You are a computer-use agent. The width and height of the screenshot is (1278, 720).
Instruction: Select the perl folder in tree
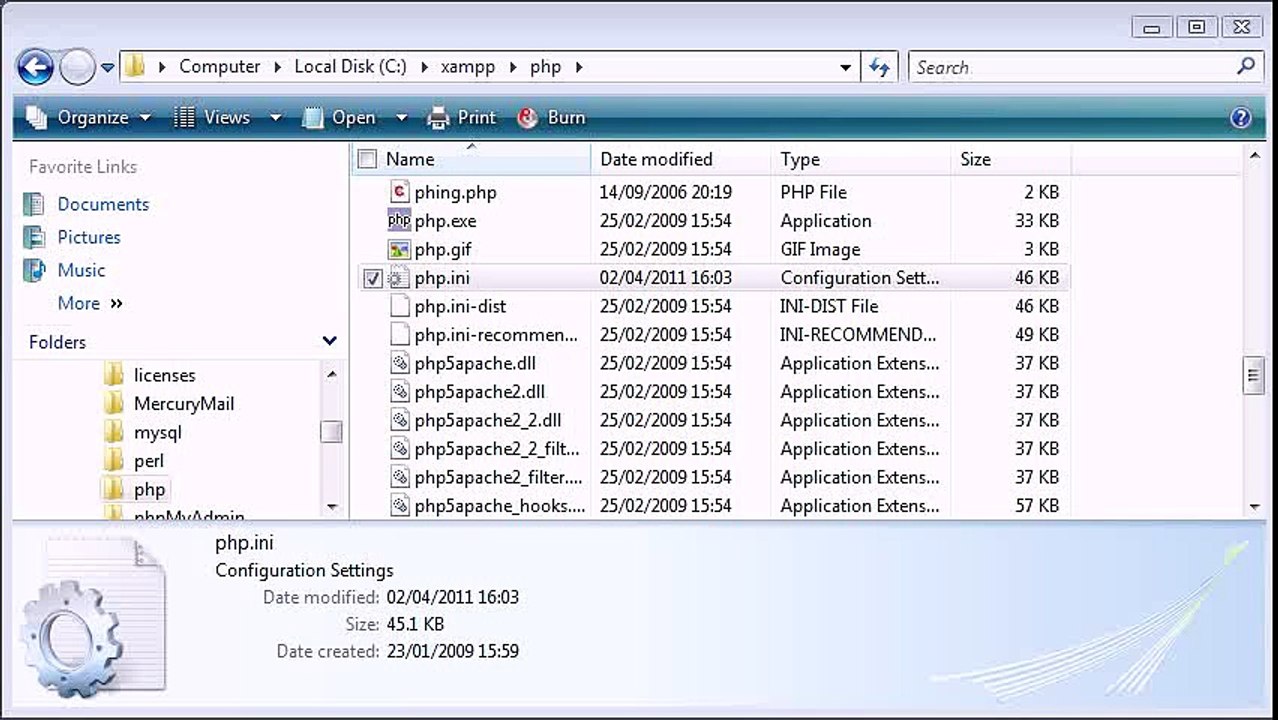pyautogui.click(x=149, y=461)
